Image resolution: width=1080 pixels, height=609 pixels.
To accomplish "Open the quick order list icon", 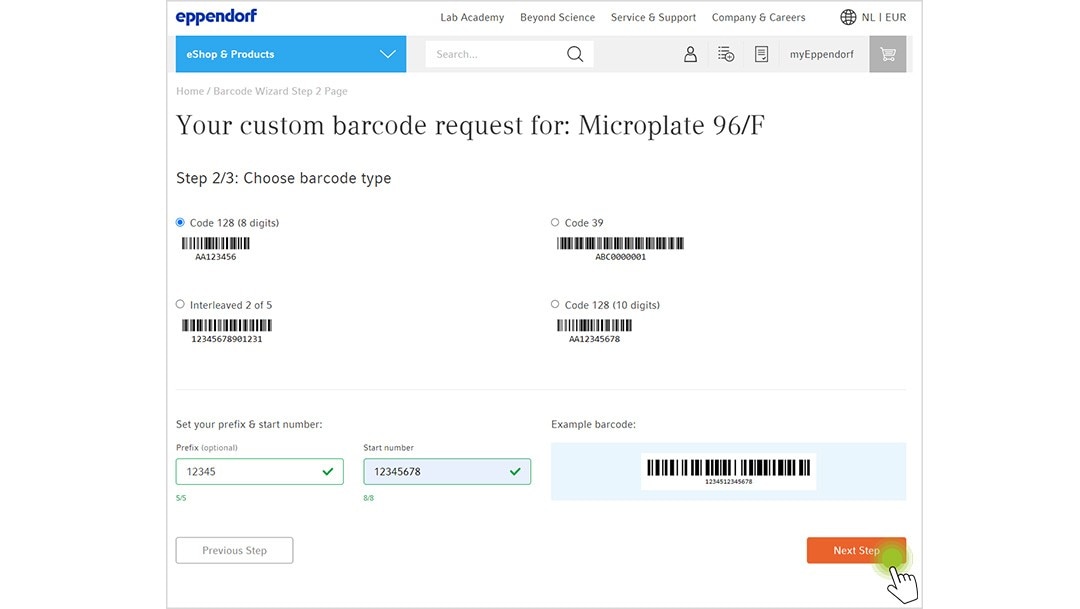I will (x=726, y=54).
